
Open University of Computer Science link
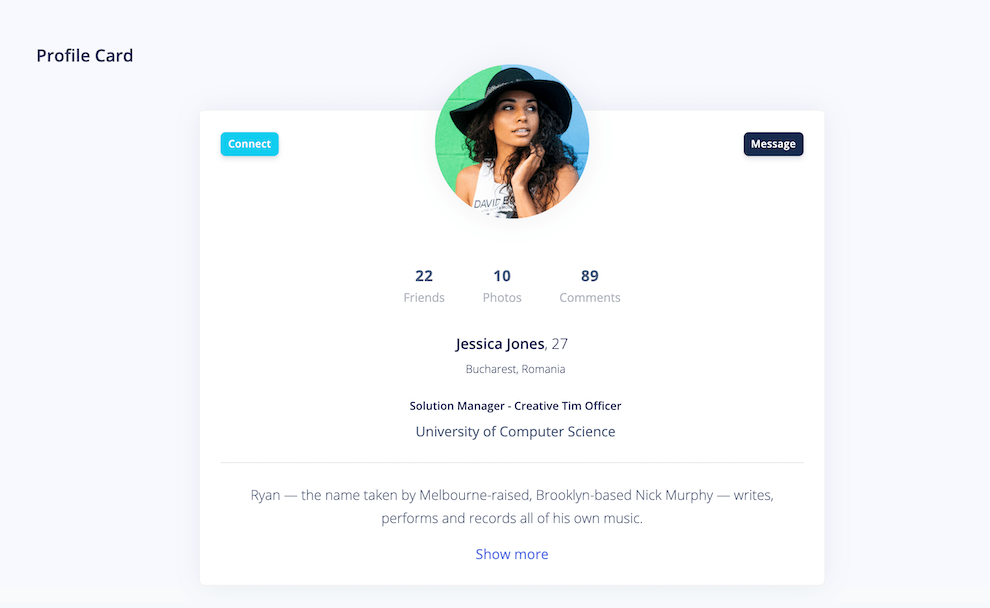515,431
